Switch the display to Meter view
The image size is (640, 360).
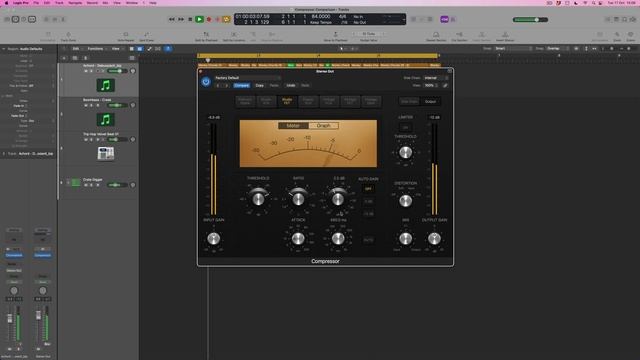point(293,126)
